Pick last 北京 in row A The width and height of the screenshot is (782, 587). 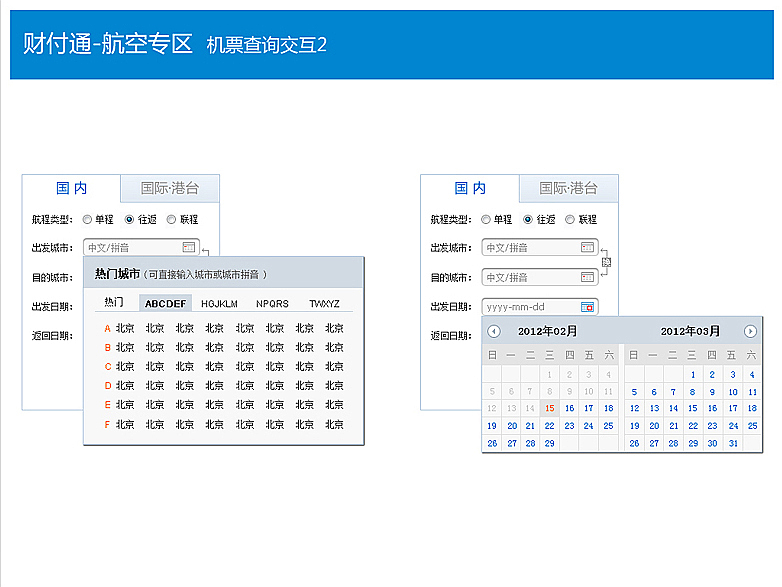pyautogui.click(x=335, y=328)
